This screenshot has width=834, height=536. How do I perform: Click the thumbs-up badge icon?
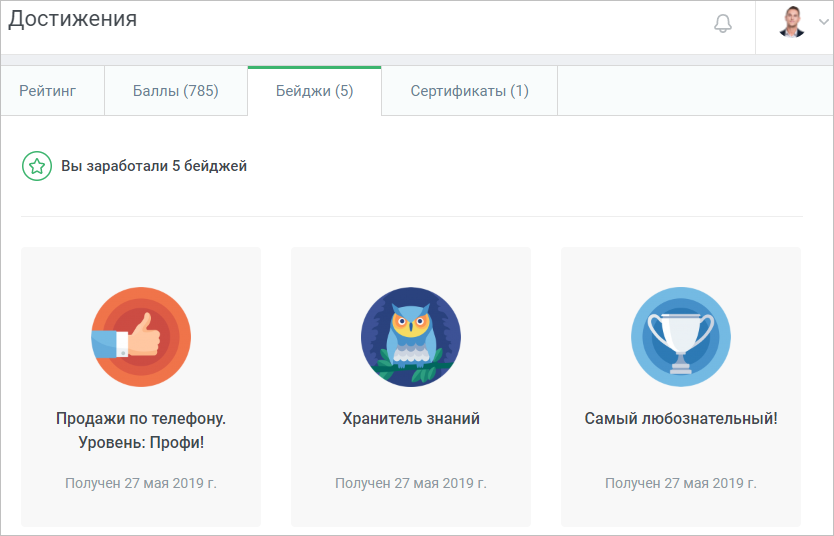(x=141, y=337)
